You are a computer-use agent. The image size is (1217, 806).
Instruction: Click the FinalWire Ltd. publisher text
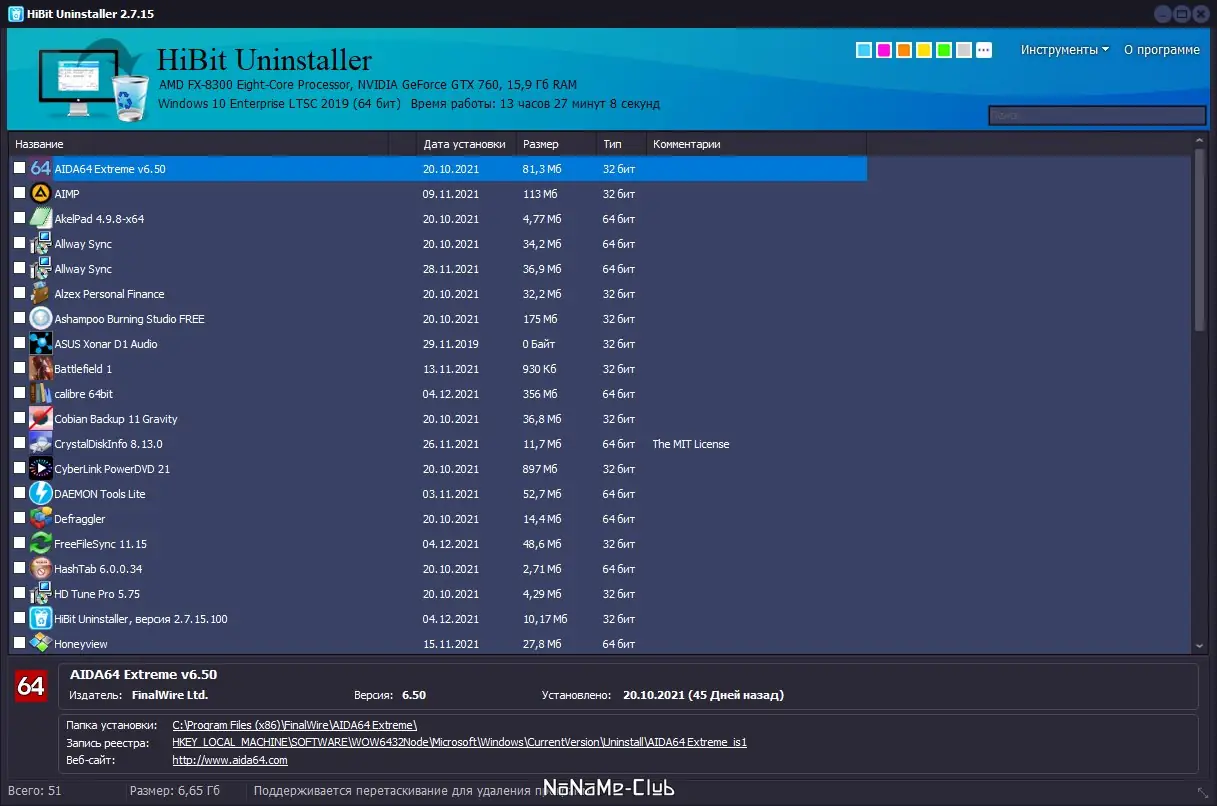[170, 694]
